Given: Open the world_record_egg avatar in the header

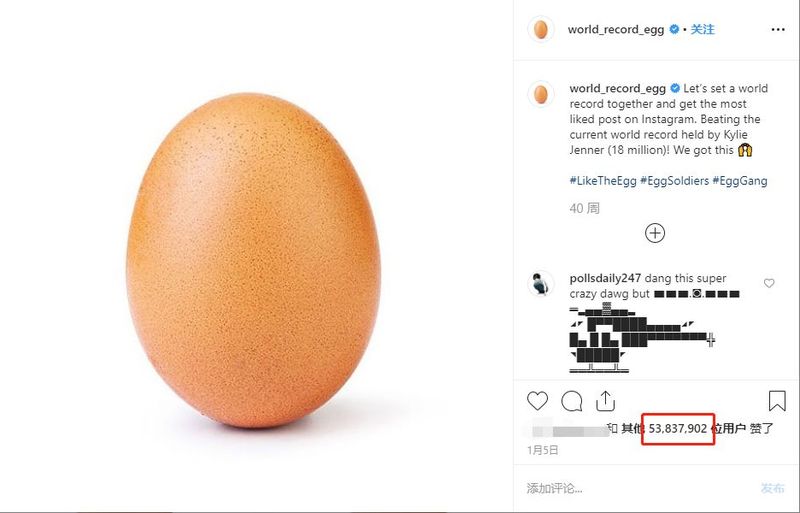Looking at the screenshot, I should [x=541, y=29].
